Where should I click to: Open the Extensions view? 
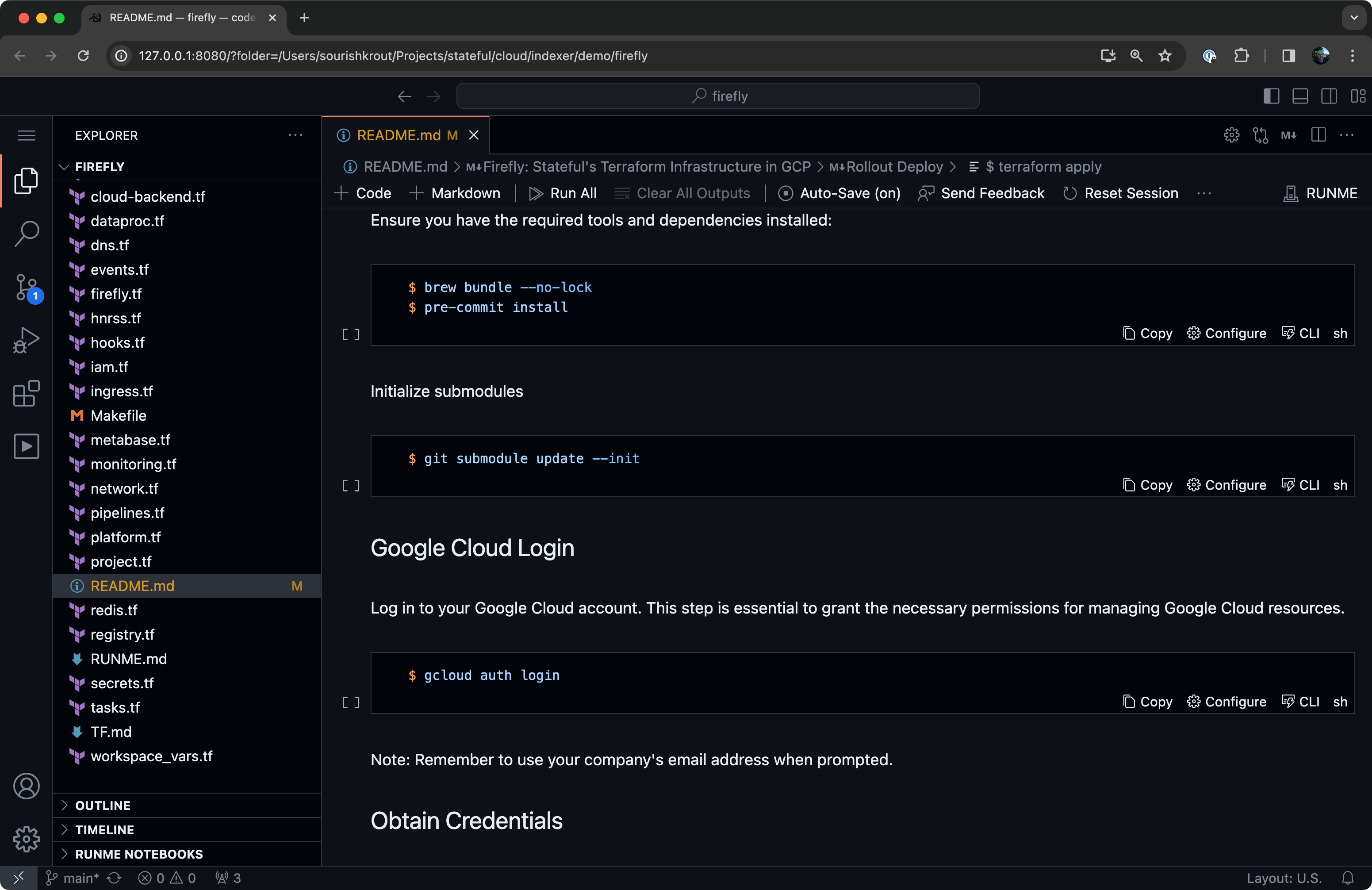tap(27, 393)
